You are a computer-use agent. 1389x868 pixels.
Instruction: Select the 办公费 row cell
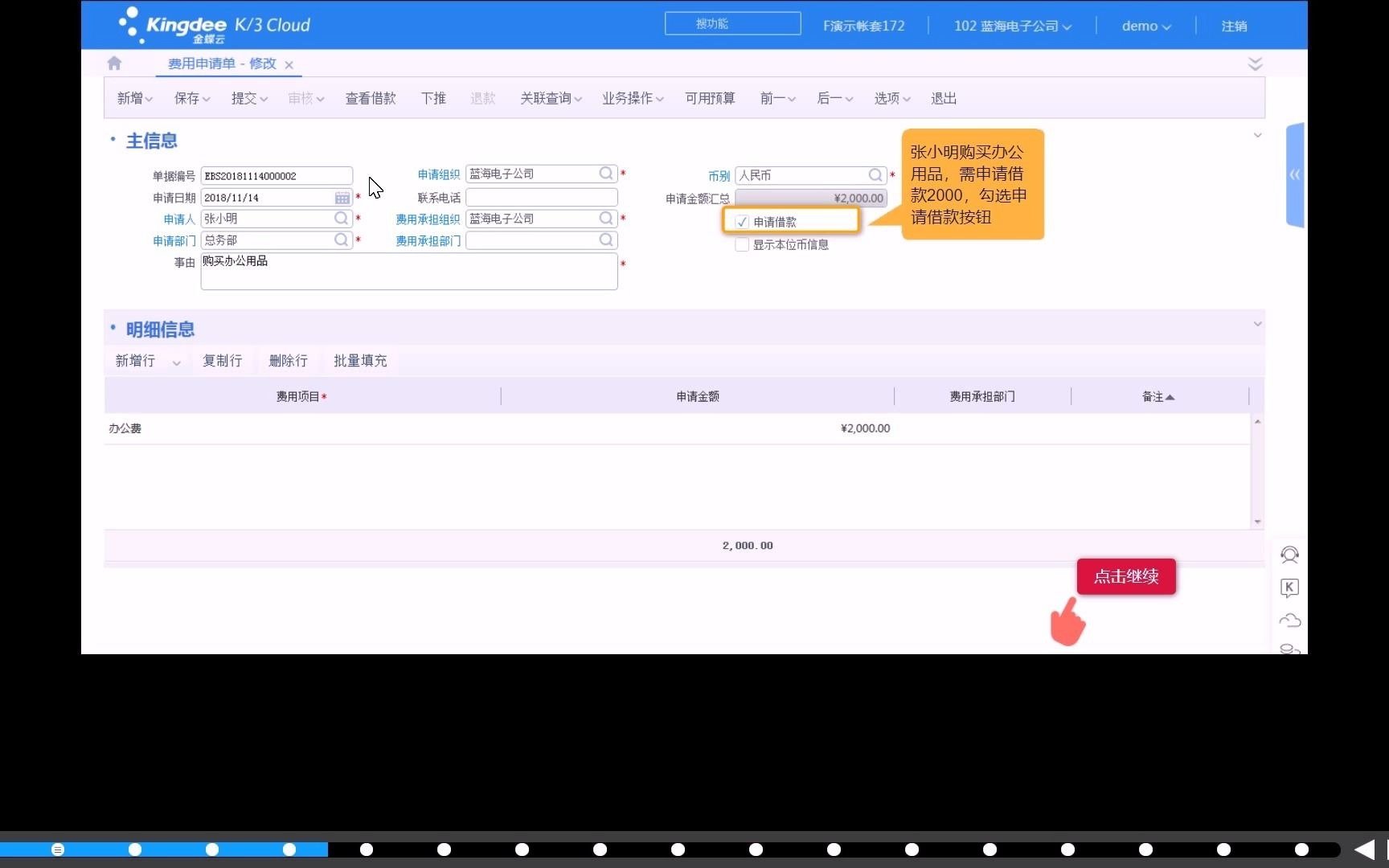pos(301,428)
